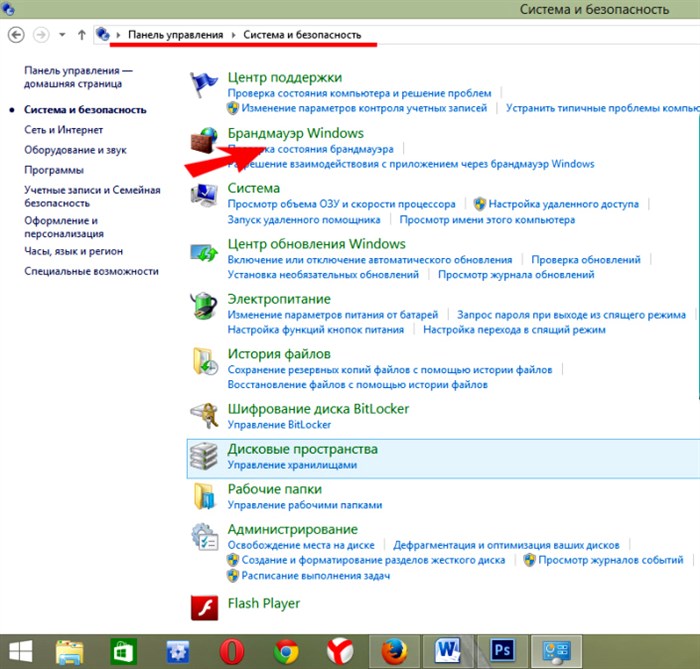This screenshot has width=700, height=669.
Task: Launch Windows Store from the taskbar
Action: pyautogui.click(x=124, y=652)
